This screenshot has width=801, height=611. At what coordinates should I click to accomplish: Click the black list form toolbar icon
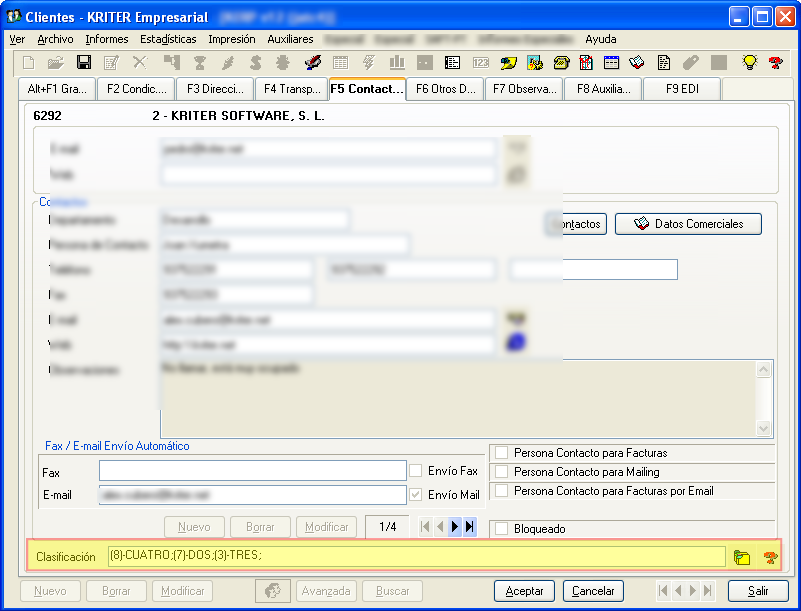point(452,63)
